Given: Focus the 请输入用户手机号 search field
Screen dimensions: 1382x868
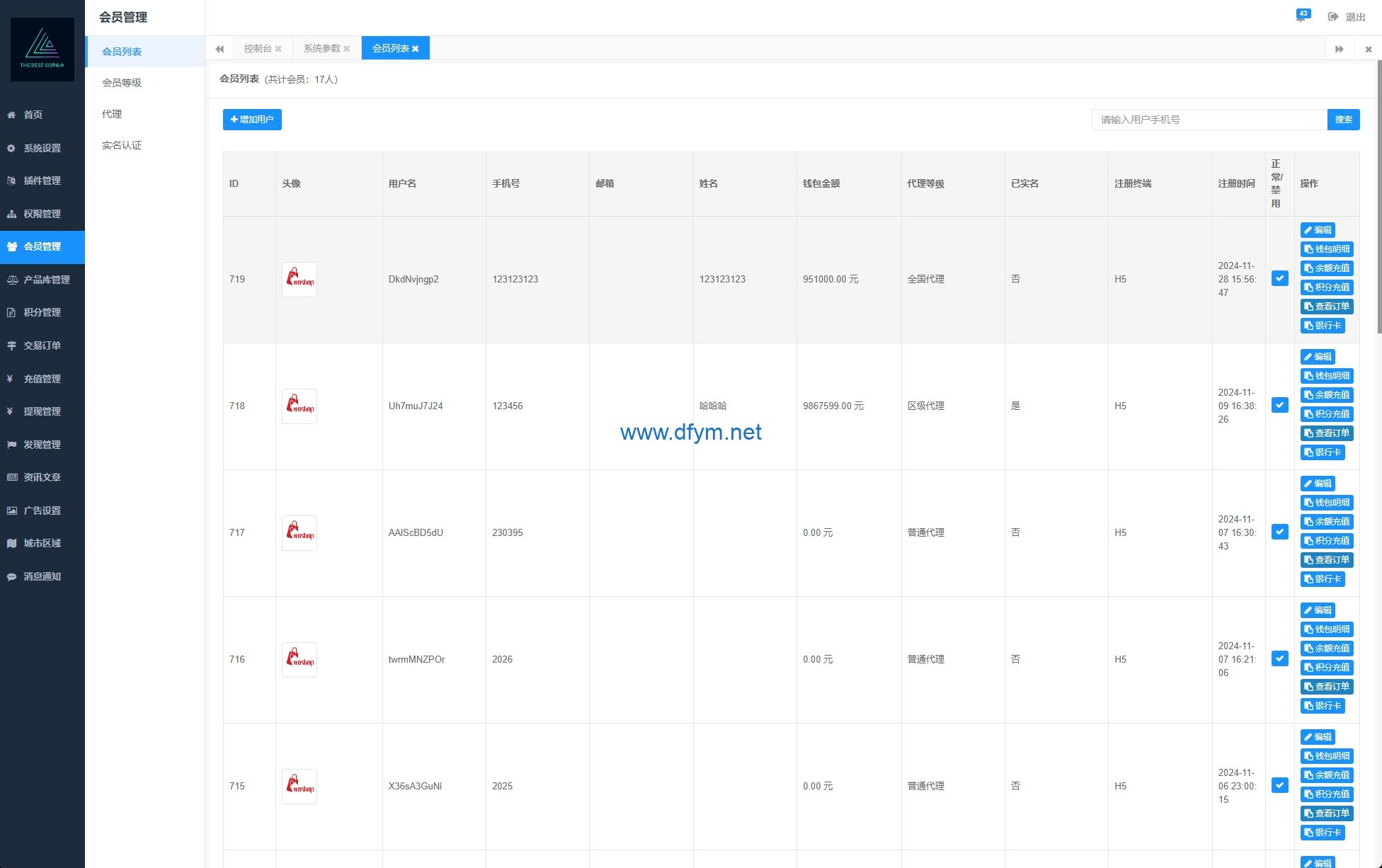Looking at the screenshot, I should click(1209, 120).
